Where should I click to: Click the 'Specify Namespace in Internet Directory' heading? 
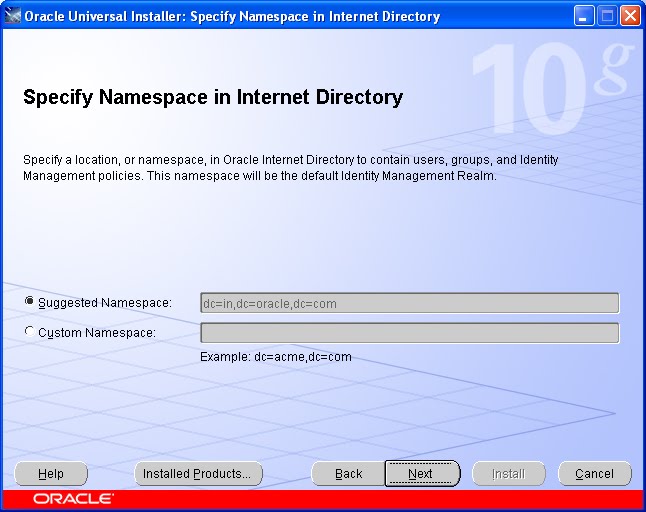213,98
